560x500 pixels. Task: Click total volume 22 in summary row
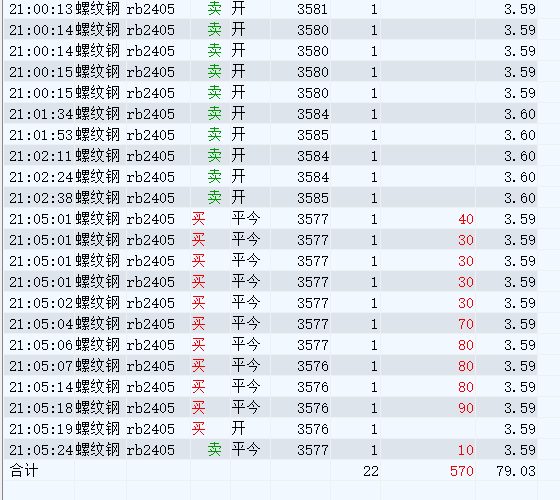click(371, 471)
